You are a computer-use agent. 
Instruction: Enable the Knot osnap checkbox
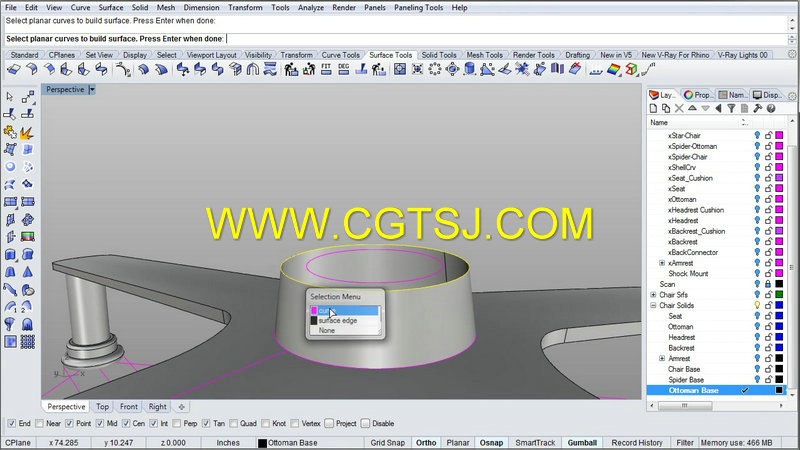click(x=266, y=423)
